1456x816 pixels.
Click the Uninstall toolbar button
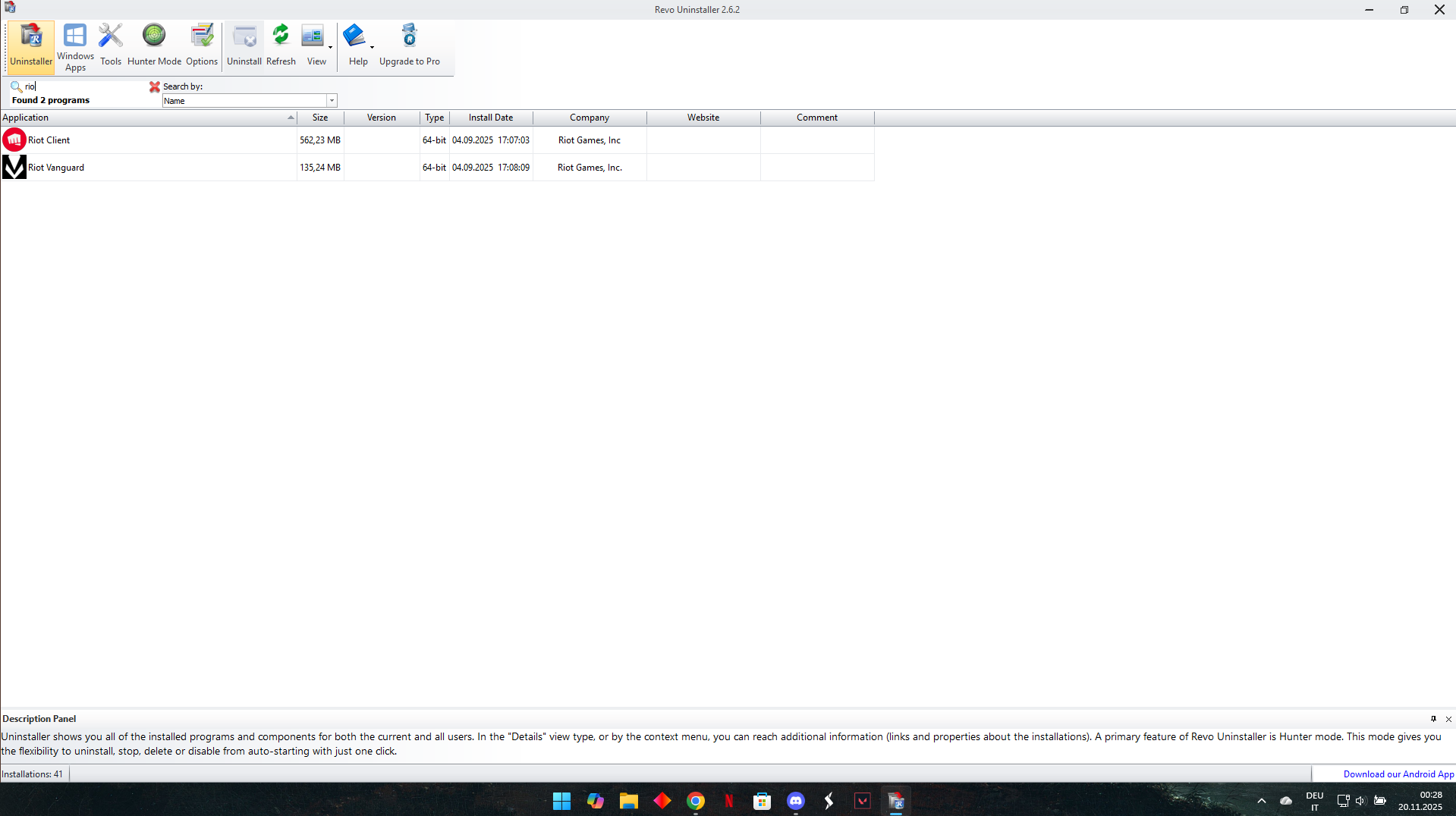[244, 47]
